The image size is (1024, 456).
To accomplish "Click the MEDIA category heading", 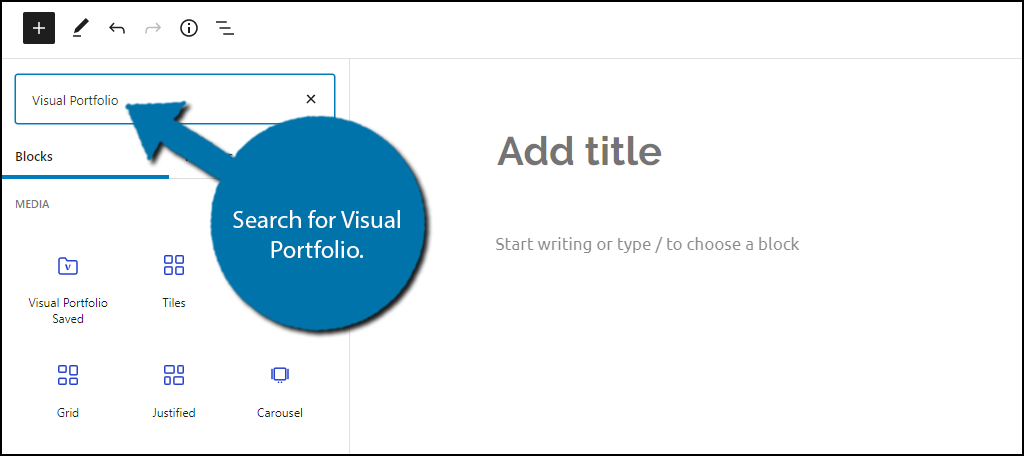I will pyautogui.click(x=32, y=204).
